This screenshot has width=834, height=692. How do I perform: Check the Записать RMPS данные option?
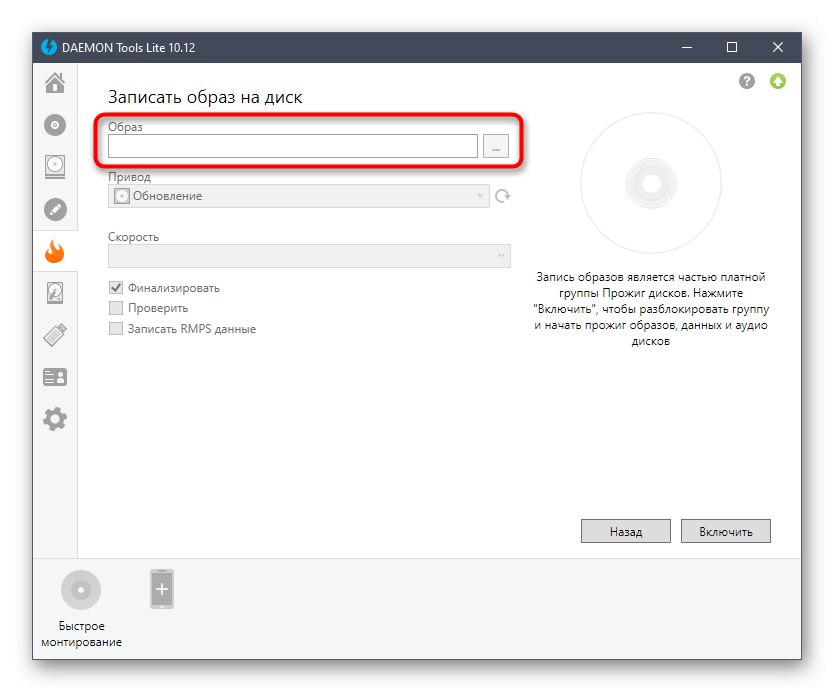(x=115, y=329)
